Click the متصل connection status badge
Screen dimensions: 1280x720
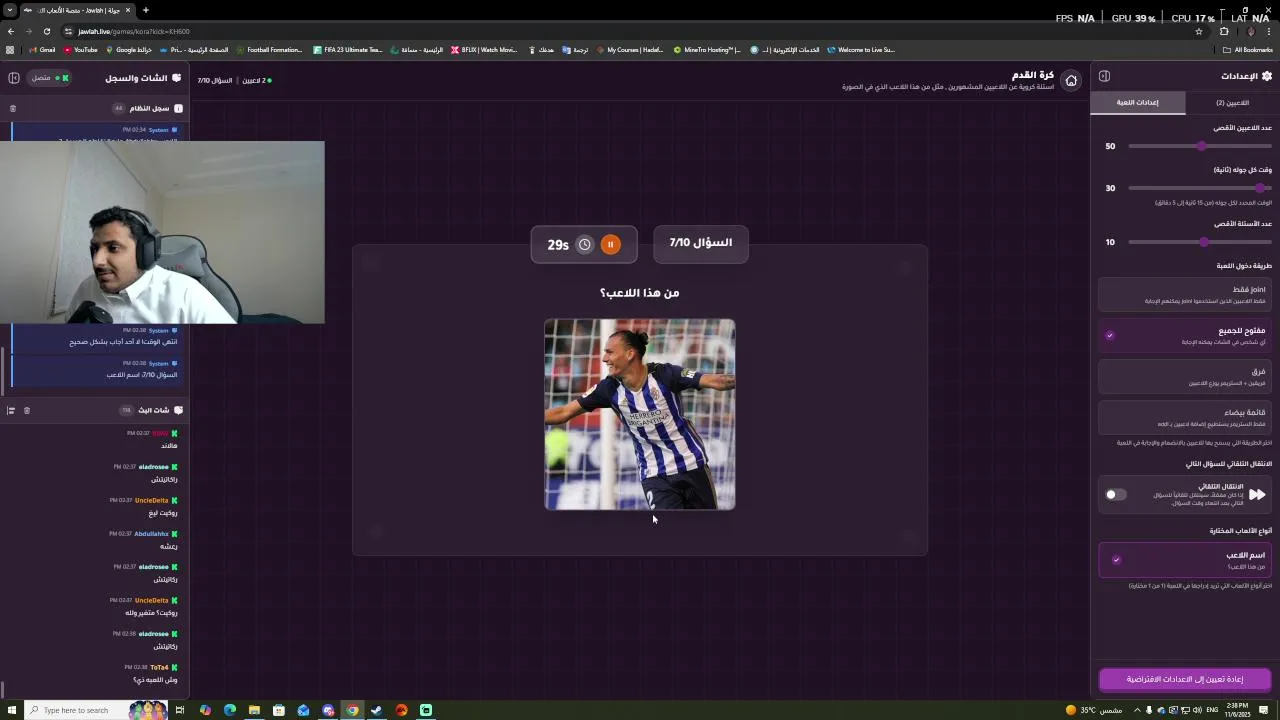click(48, 77)
